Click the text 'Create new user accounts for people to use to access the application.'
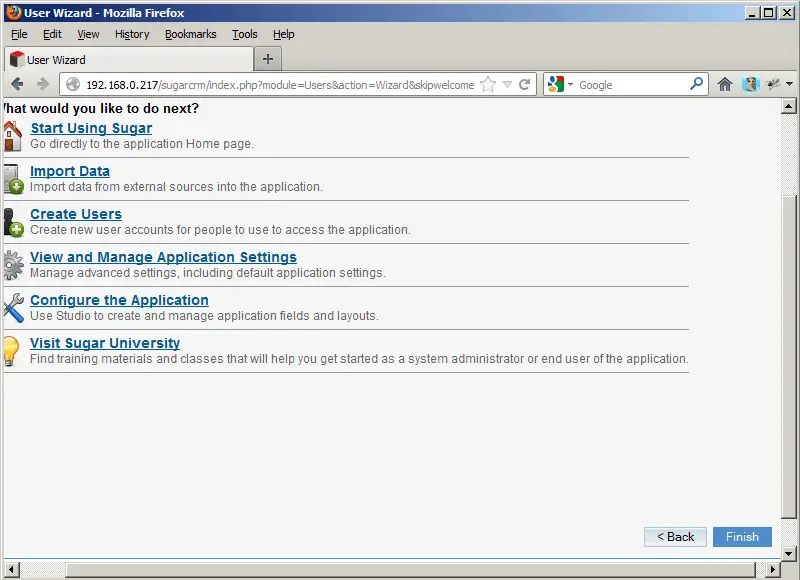 pos(220,230)
